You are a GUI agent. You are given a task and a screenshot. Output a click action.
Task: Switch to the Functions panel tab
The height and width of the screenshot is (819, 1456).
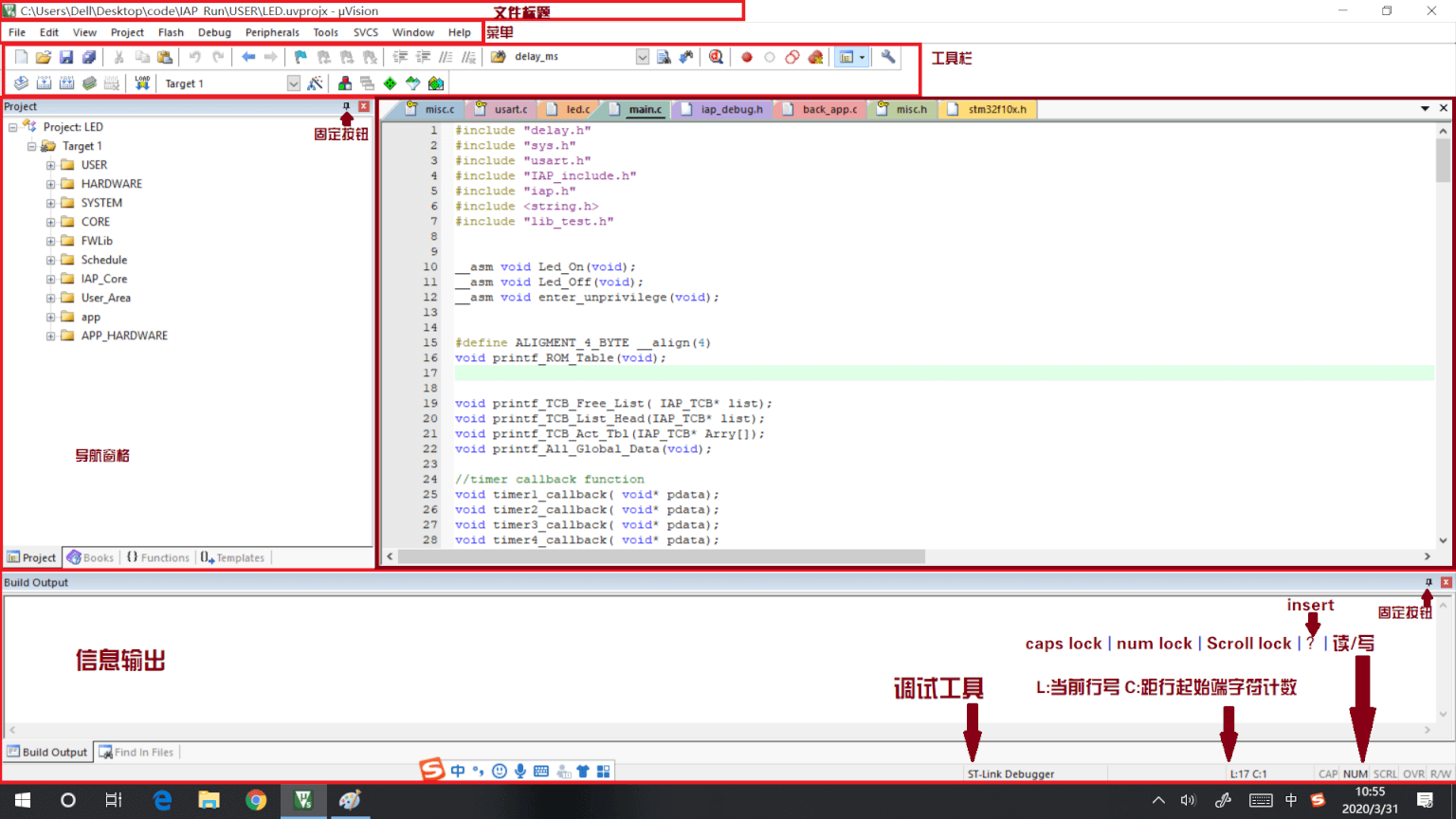coord(157,557)
